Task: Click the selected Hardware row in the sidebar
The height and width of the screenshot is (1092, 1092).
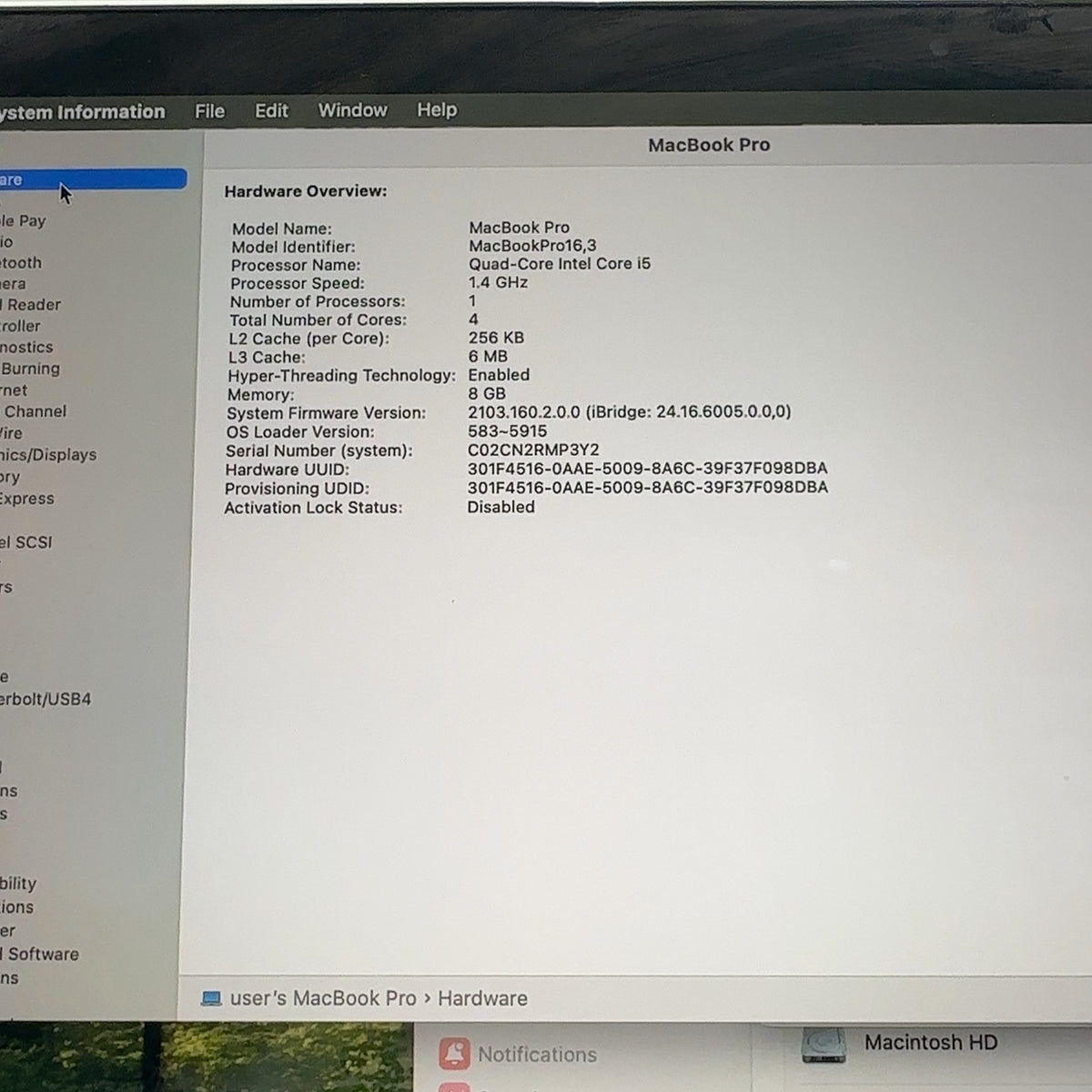Action: (x=93, y=179)
